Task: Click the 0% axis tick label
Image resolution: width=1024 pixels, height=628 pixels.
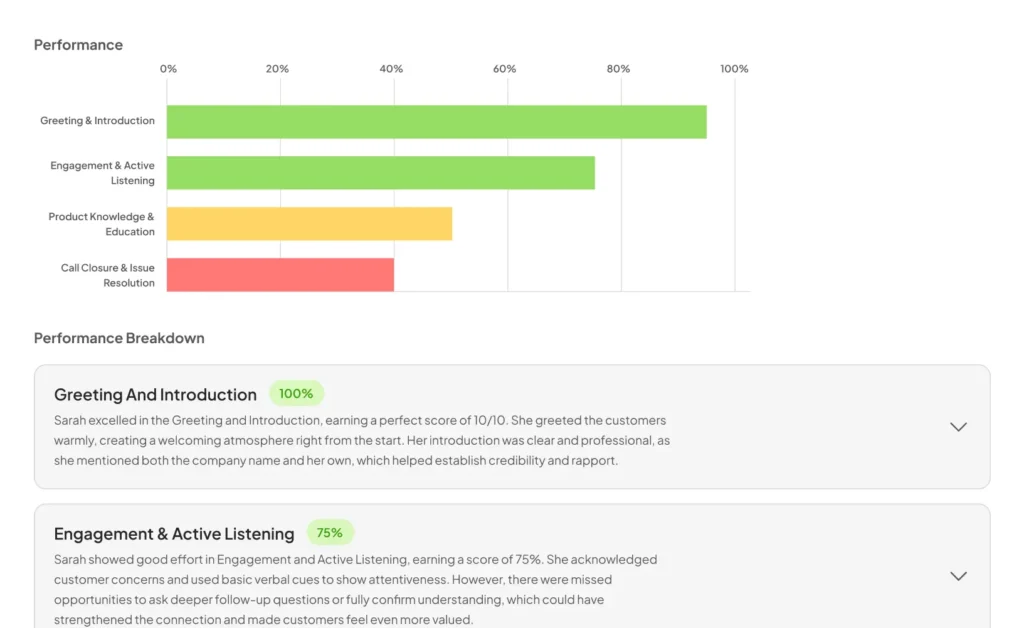Action: [x=168, y=69]
